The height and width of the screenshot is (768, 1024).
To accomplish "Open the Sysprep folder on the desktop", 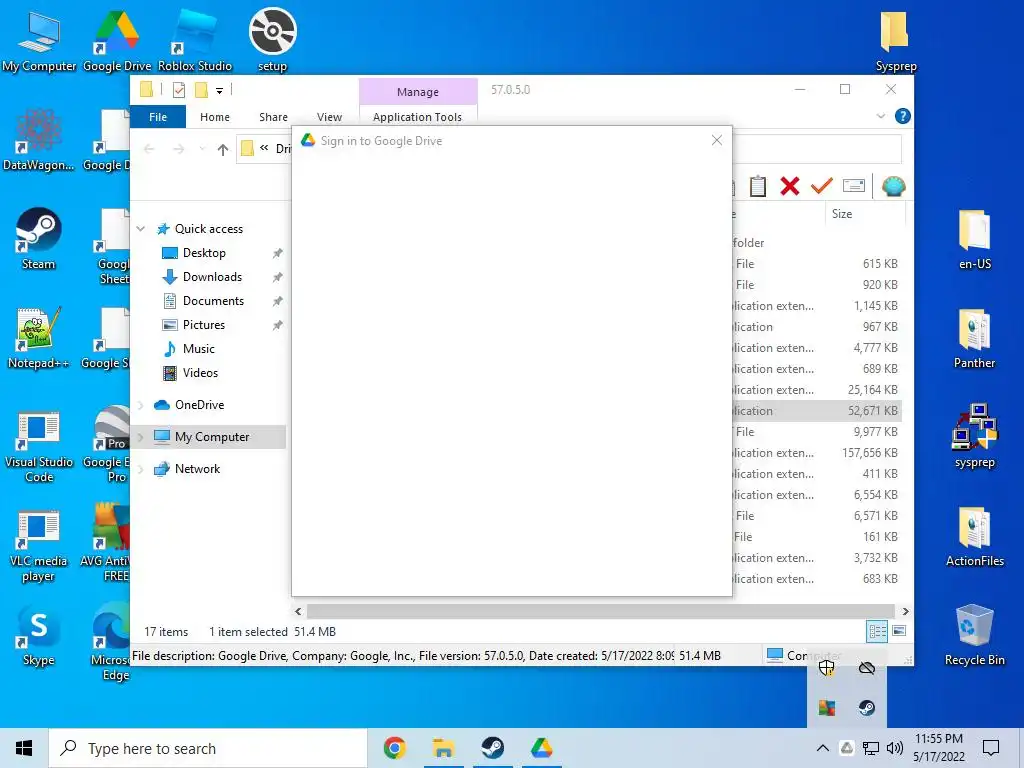I will 895,40.
